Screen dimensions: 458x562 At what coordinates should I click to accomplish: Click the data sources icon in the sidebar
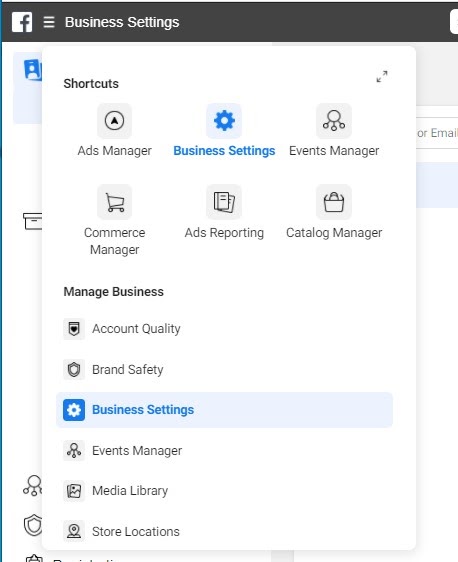33,486
